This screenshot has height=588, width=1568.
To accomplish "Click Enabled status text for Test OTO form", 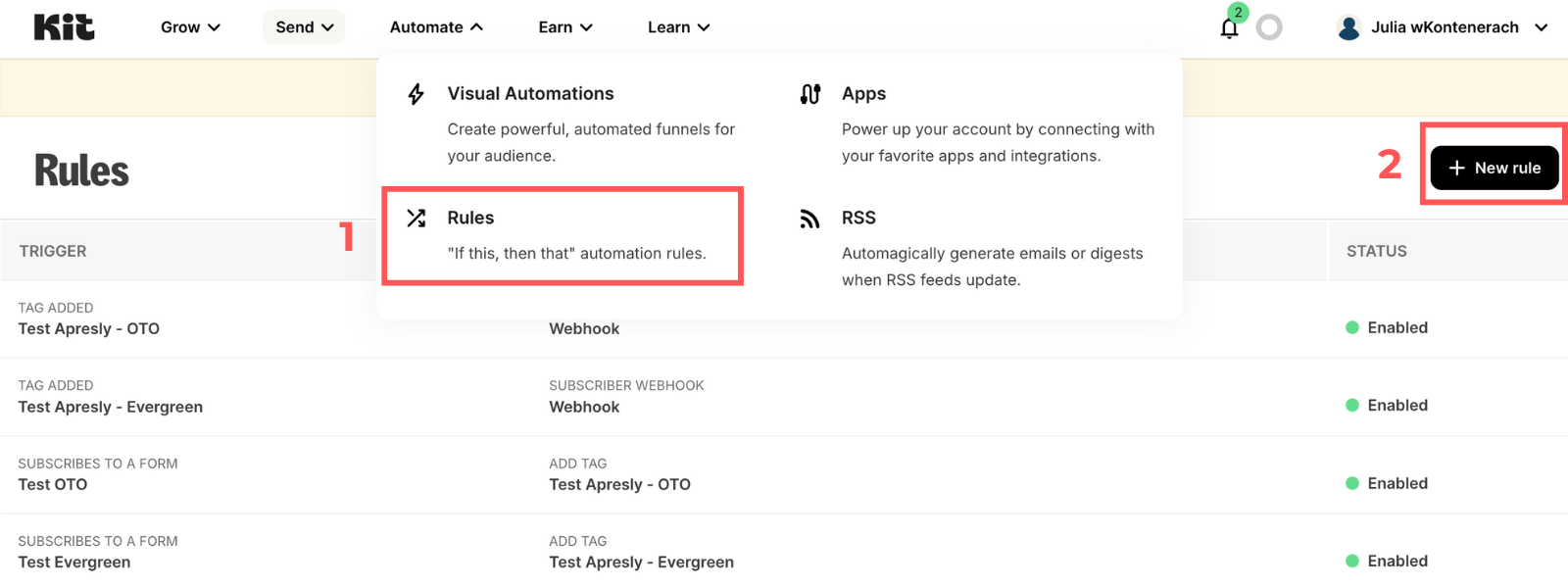I will [1397, 483].
